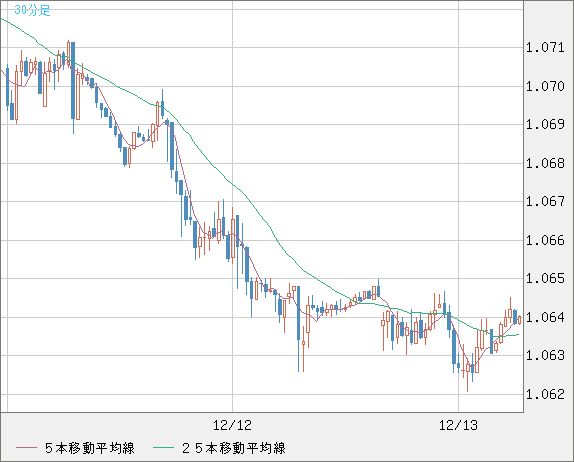Click the 1.070 price axis label
The height and width of the screenshot is (462, 574).
click(545, 86)
